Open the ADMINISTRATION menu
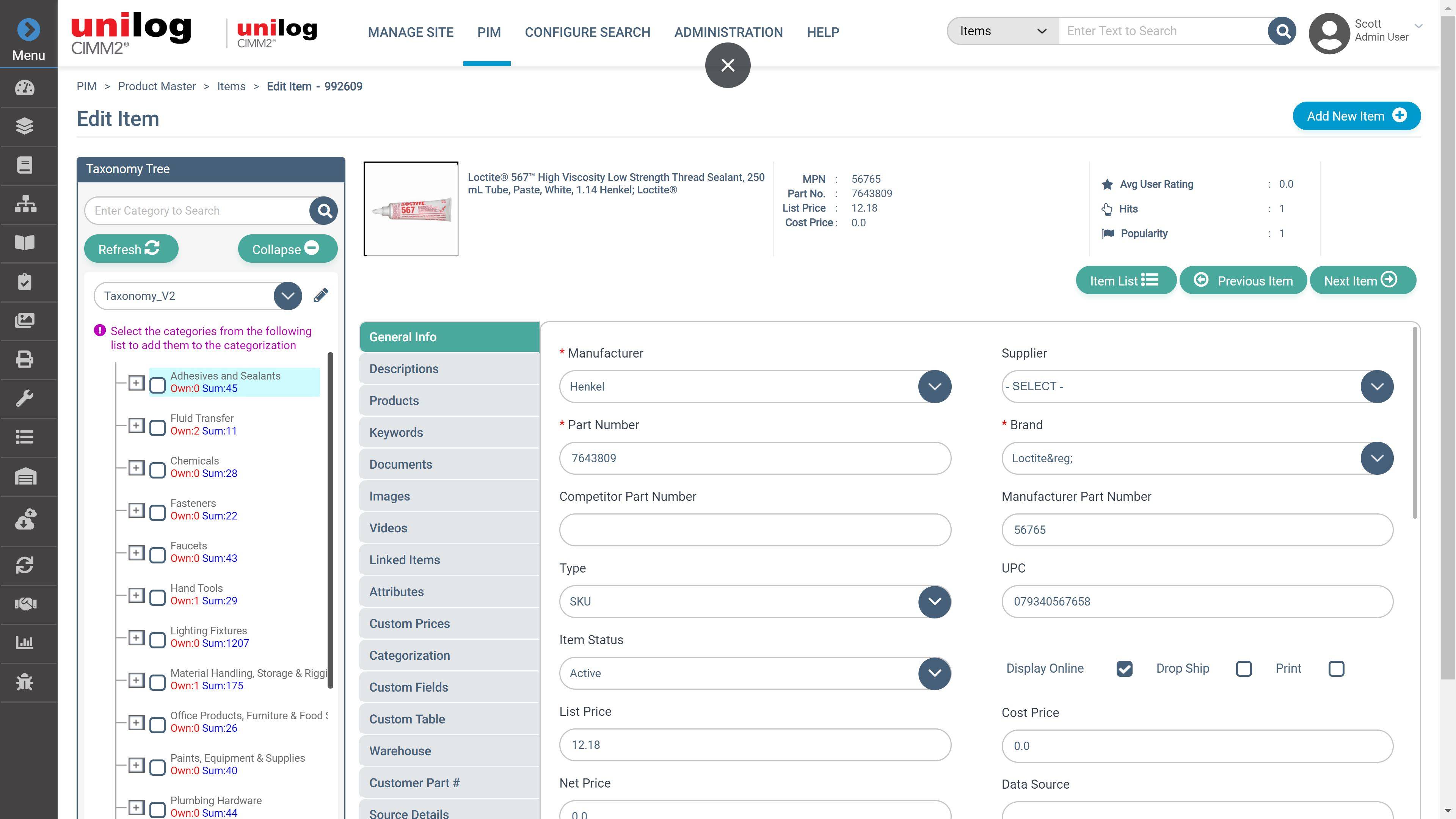 (728, 32)
